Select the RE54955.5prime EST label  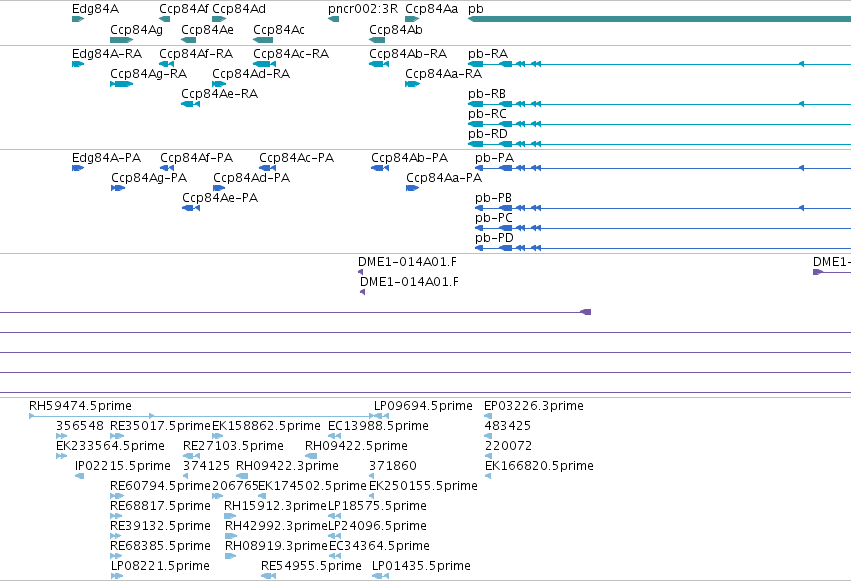312,566
